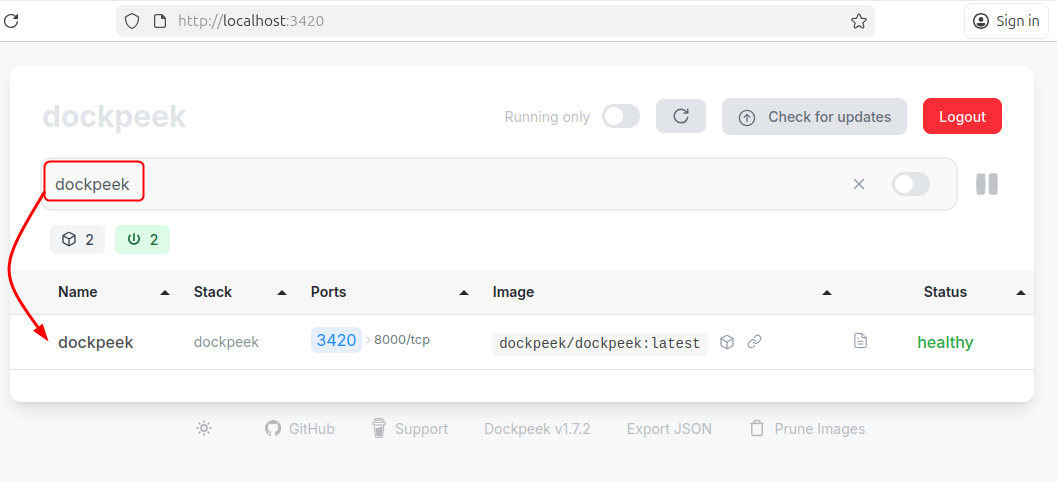
Task: Toggle the switch inside the search bar
Action: click(910, 184)
